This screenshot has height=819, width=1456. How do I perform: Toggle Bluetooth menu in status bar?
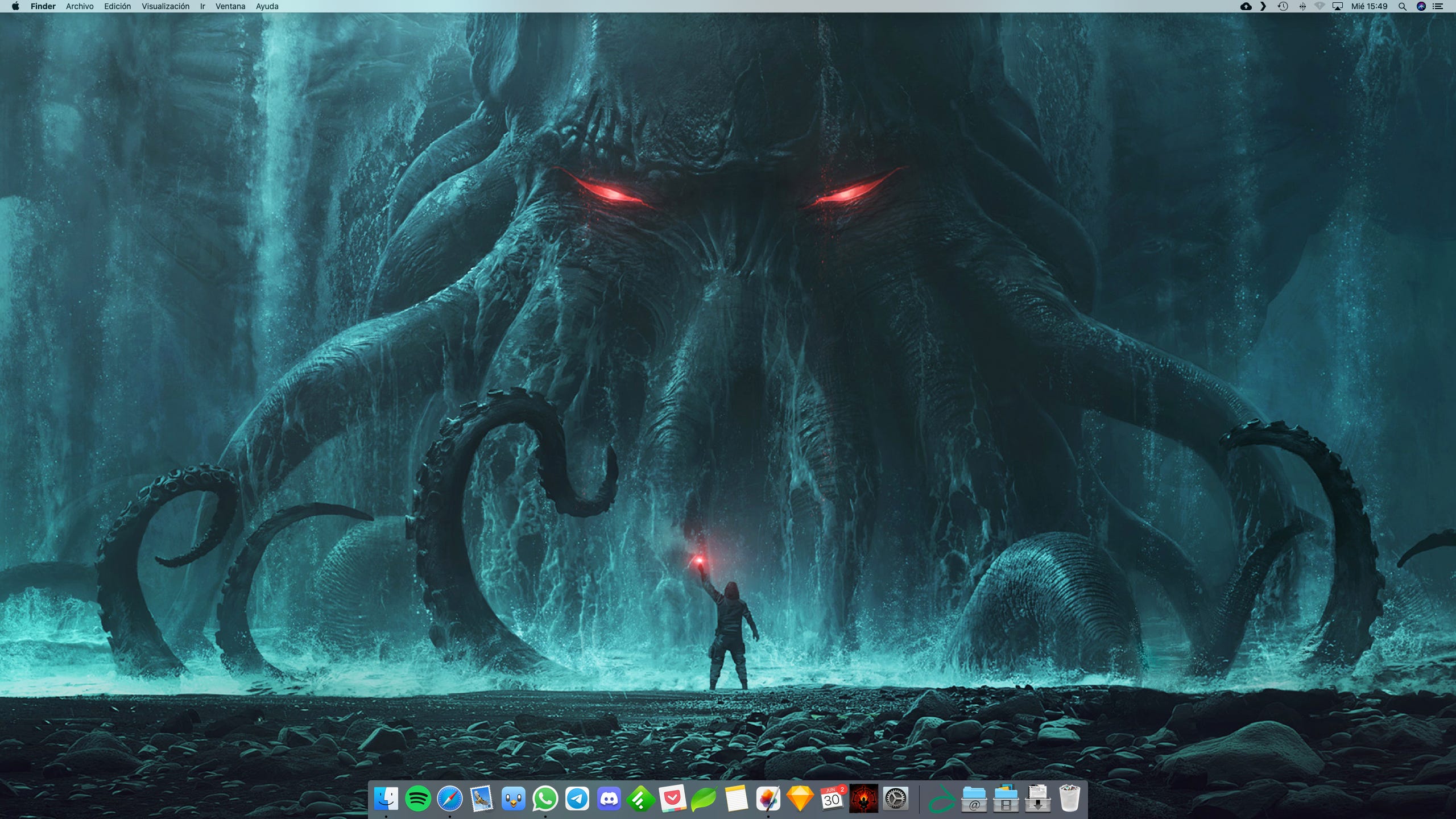pyautogui.click(x=1302, y=6)
